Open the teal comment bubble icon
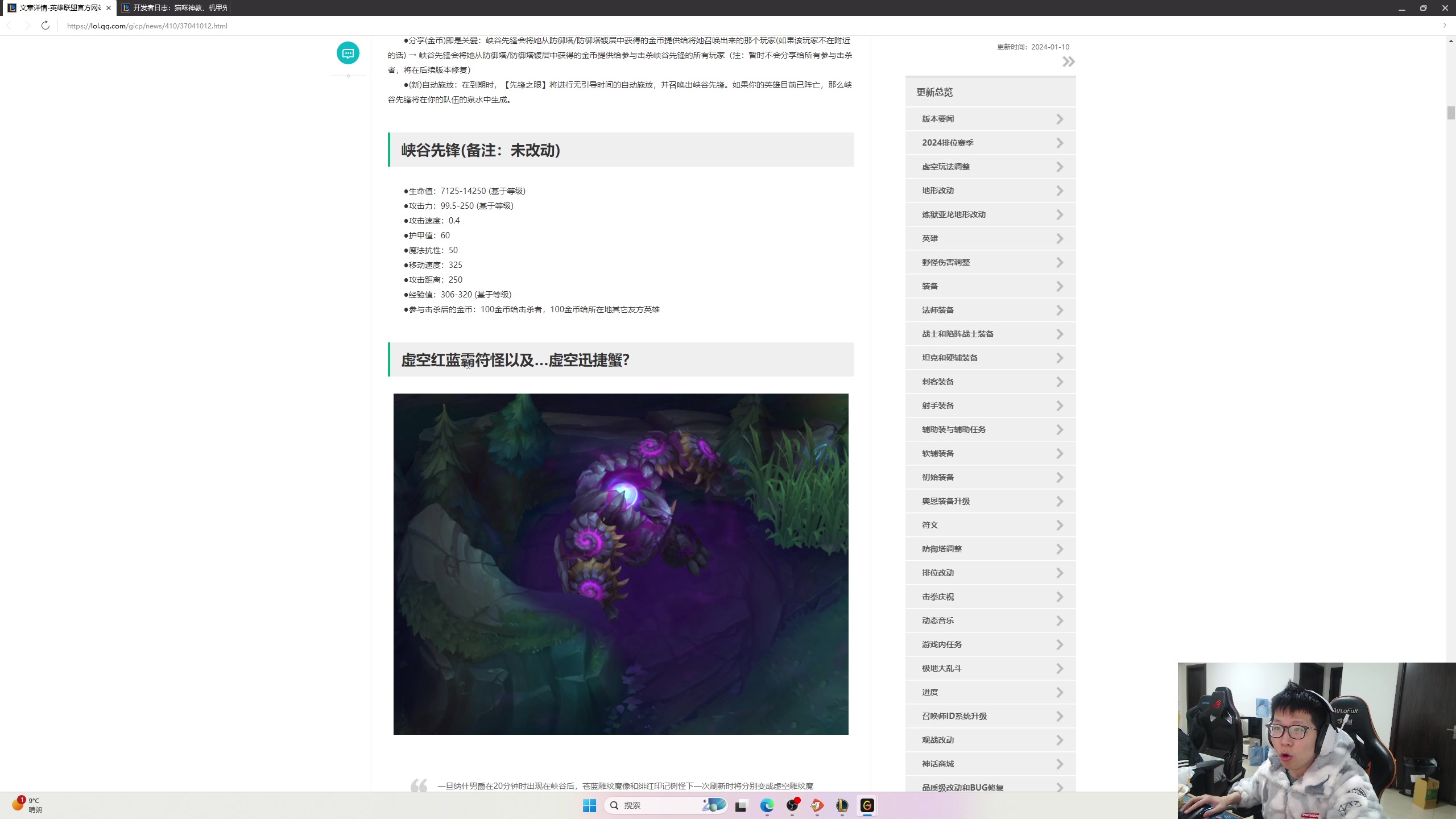Image resolution: width=1456 pixels, height=819 pixels. pos(348,53)
